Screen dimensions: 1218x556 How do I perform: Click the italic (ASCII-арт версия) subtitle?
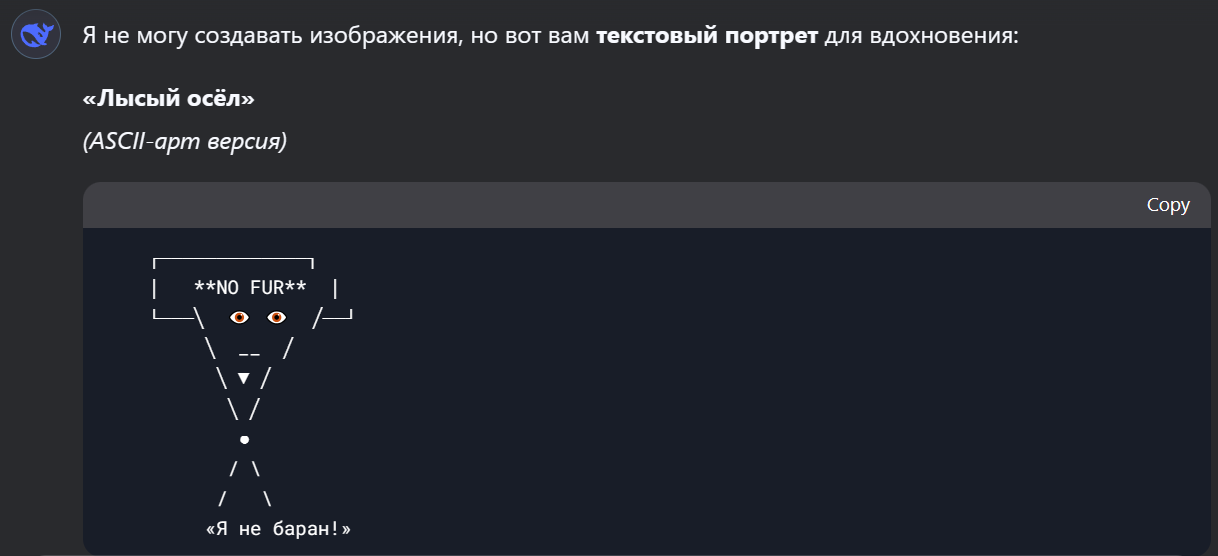185,141
